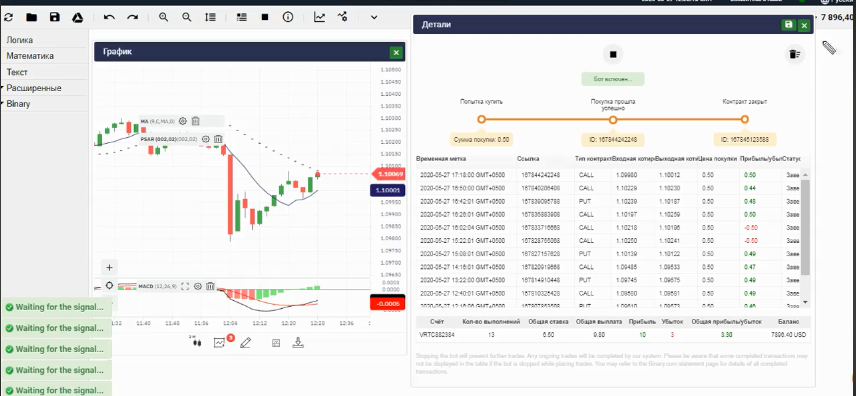Click the purchase ID 167844242248 label
The height and width of the screenshot is (396, 856).
613,140
